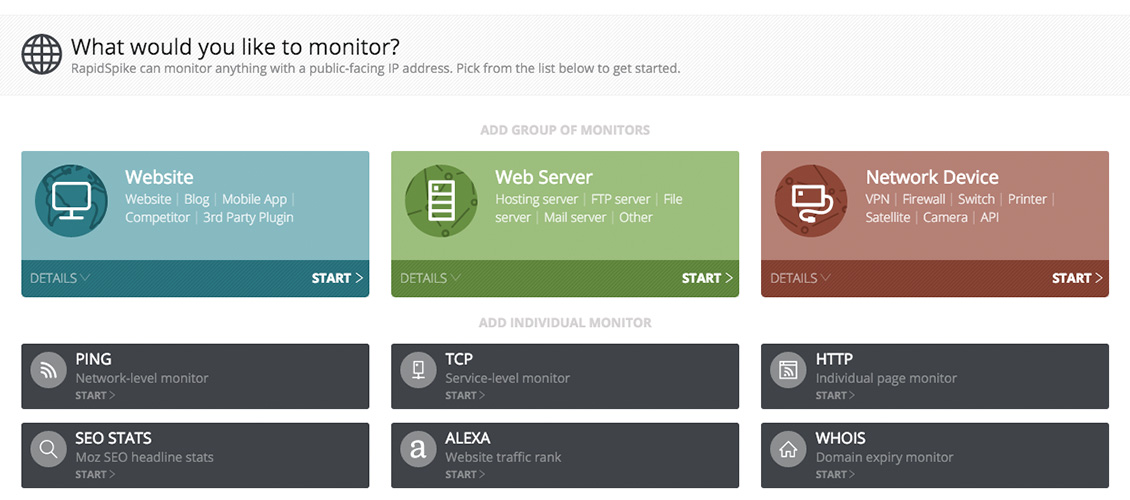The width and height of the screenshot is (1130, 500).
Task: Click the Website monitor screen icon
Action: pyautogui.click(x=71, y=201)
